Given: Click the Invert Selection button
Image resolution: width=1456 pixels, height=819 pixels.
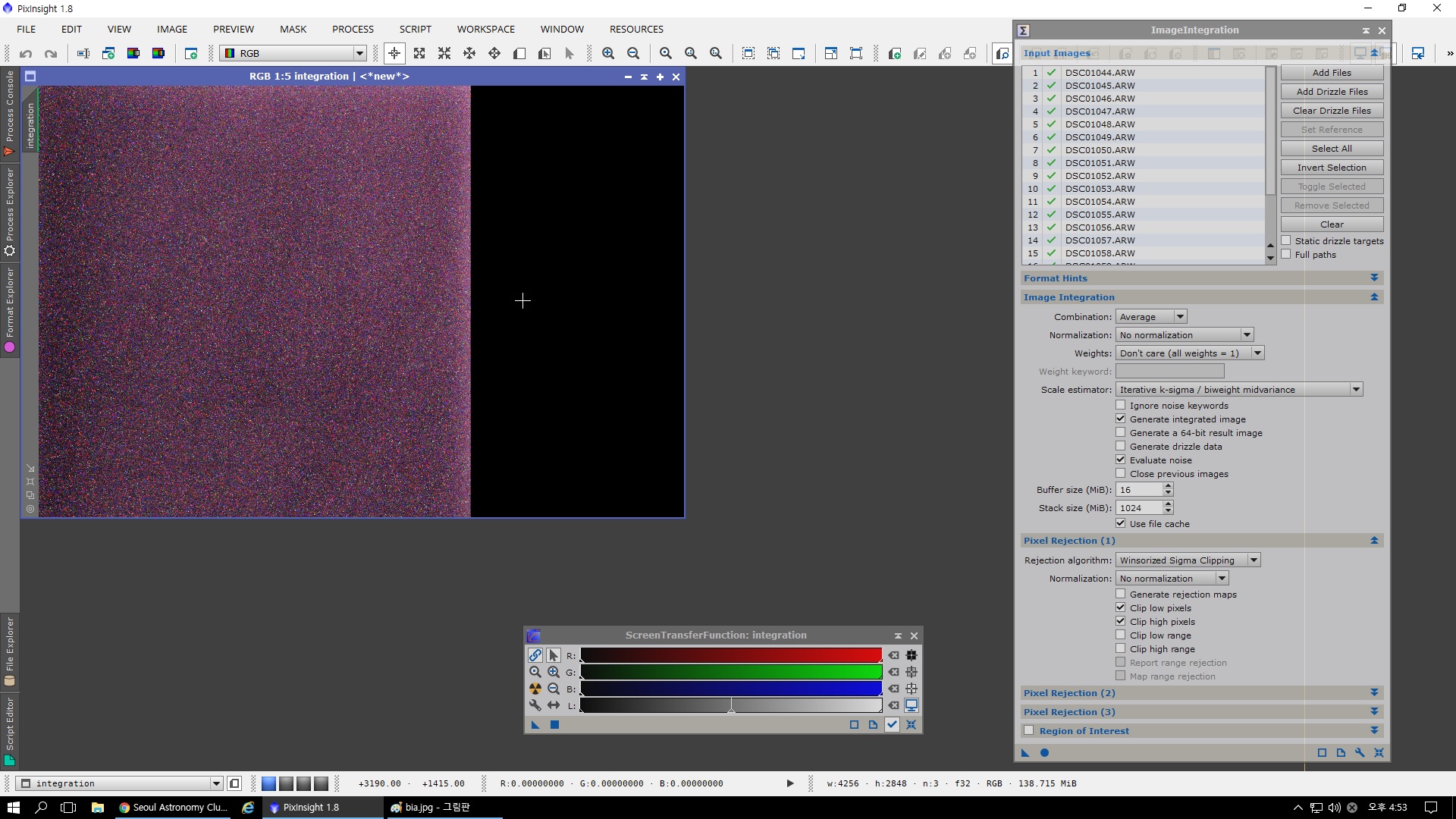Looking at the screenshot, I should [x=1332, y=168].
